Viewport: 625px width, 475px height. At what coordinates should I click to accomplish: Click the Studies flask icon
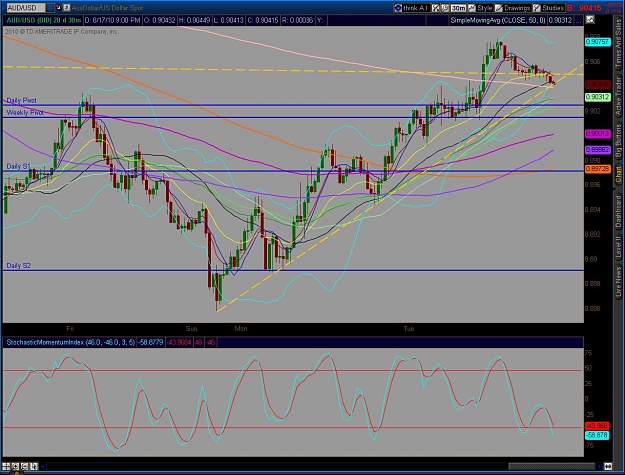(x=537, y=8)
